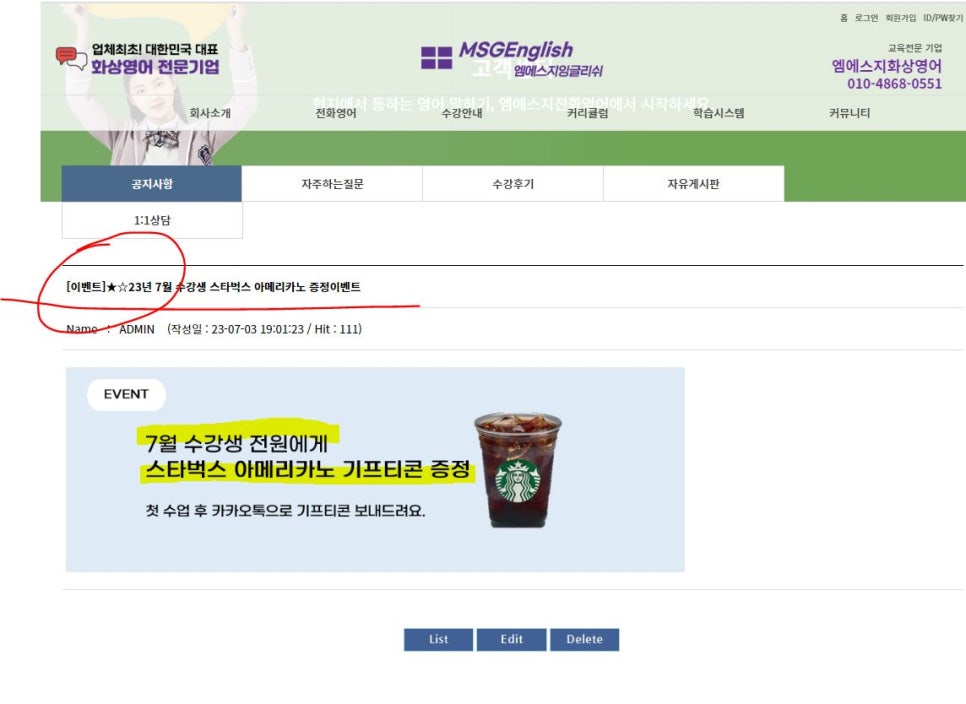Open the 수강안내 menu

(461, 113)
